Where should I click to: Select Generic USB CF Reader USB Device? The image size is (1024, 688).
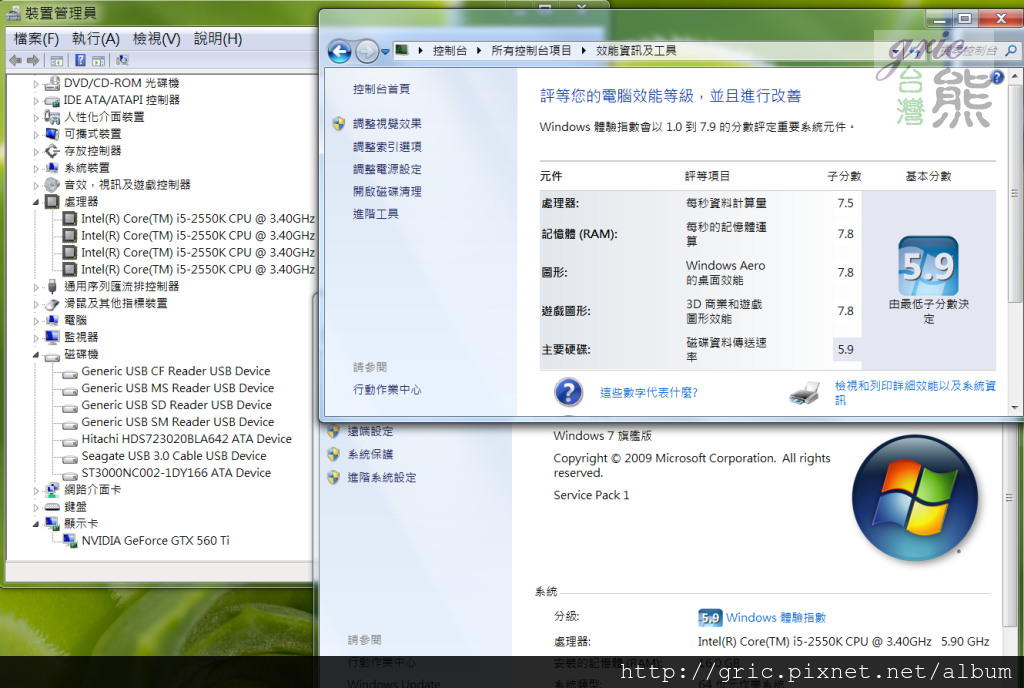[176, 371]
